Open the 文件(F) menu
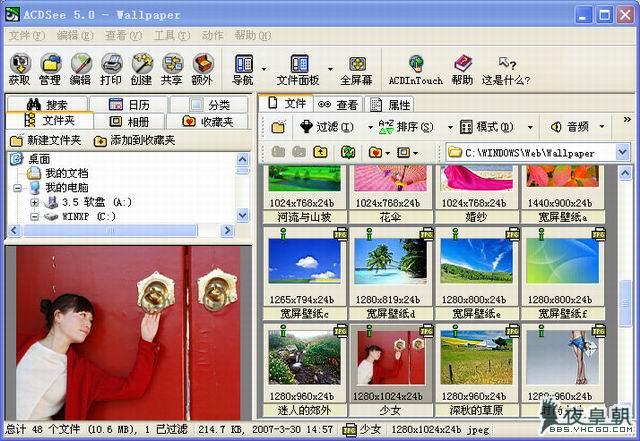Screen dimensions: 640x441 pyautogui.click(x=26, y=36)
